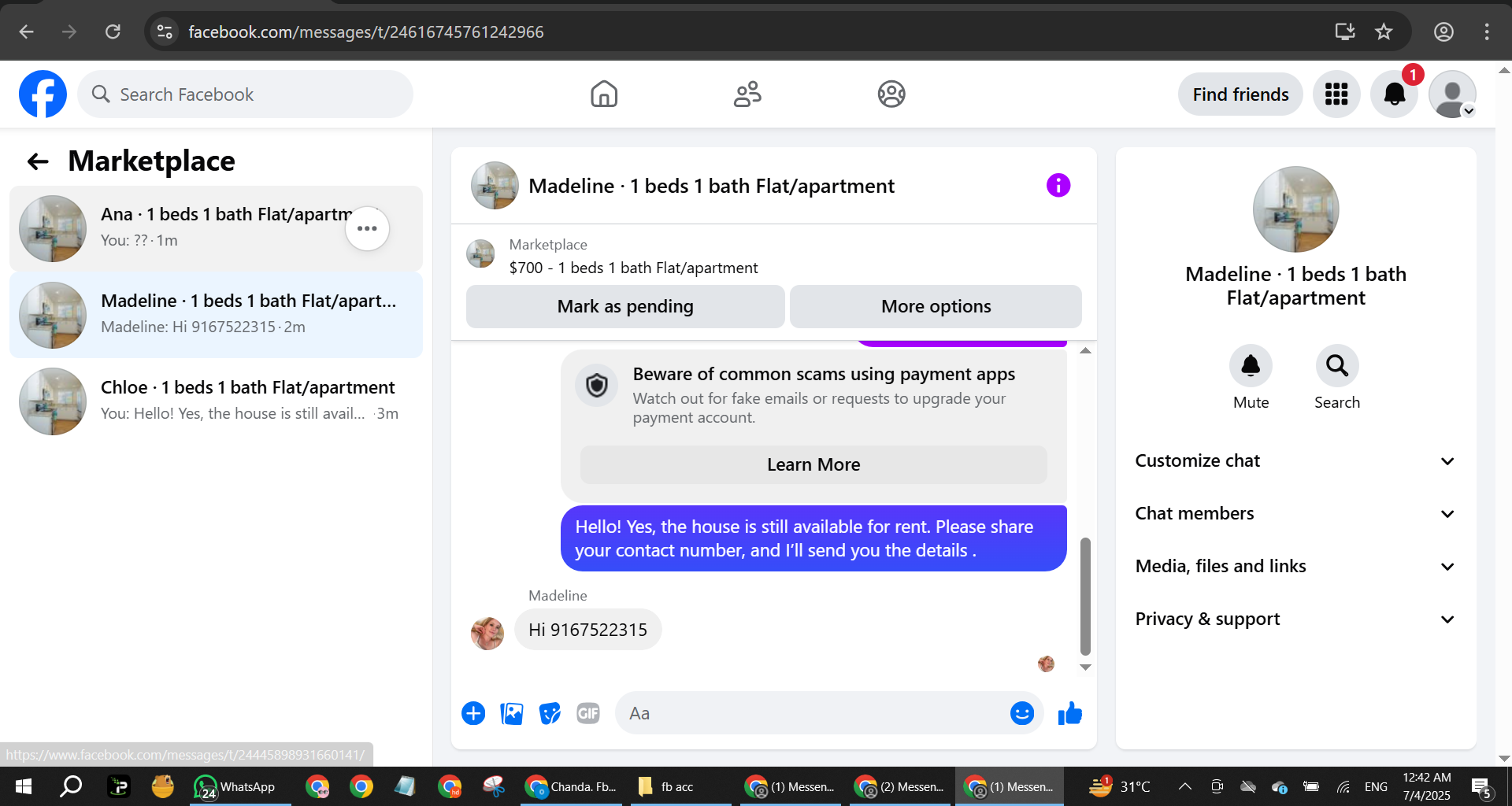Switch to (2) Messenger taskbar window

899,786
